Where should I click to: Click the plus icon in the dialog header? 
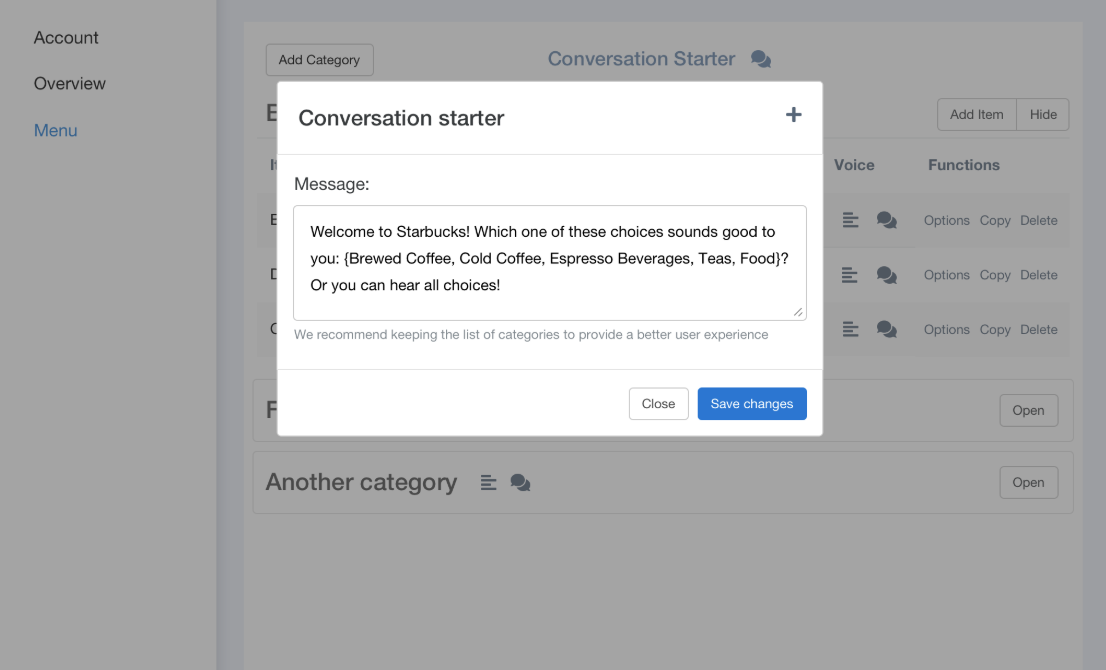(794, 115)
